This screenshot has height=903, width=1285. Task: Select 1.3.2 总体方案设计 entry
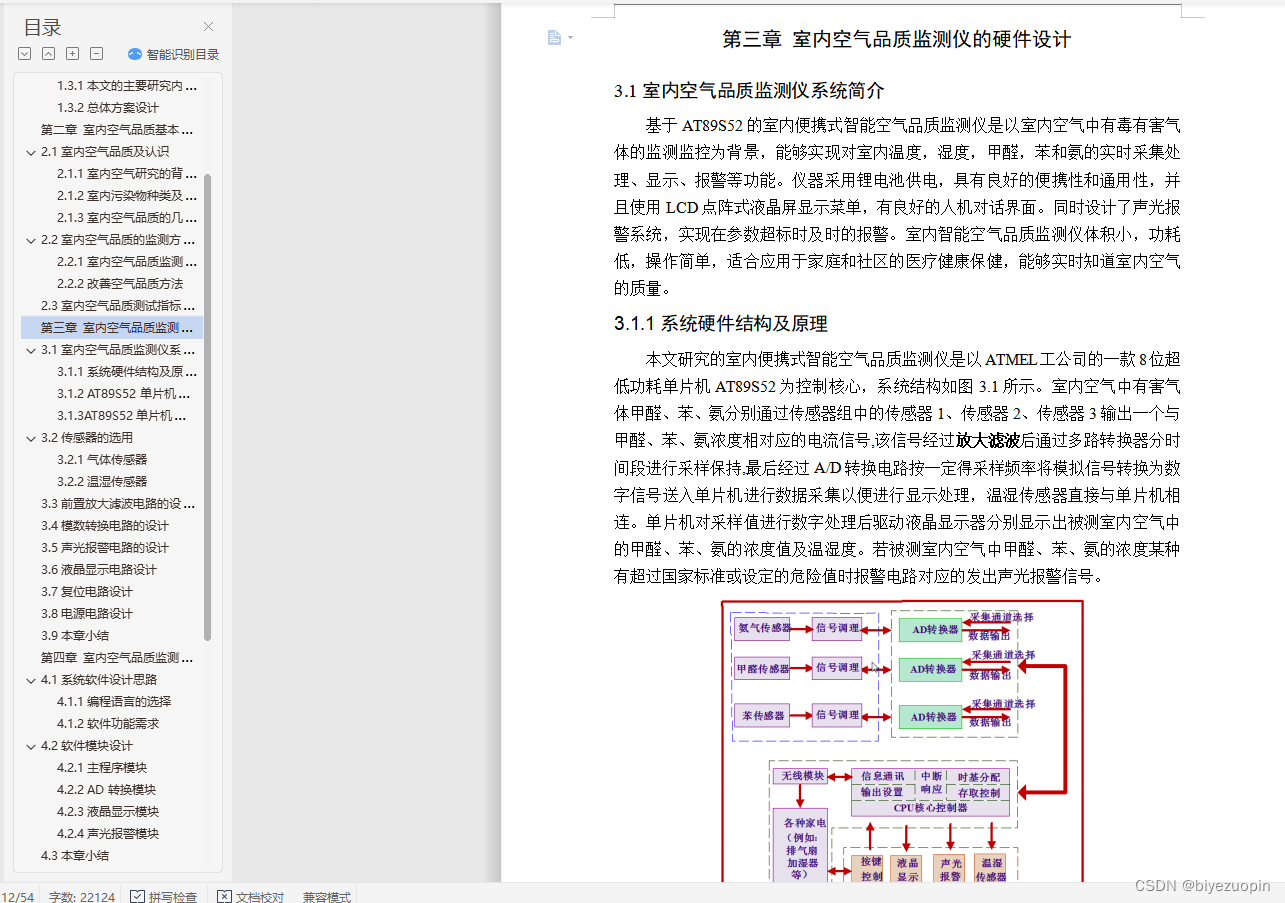tap(108, 108)
